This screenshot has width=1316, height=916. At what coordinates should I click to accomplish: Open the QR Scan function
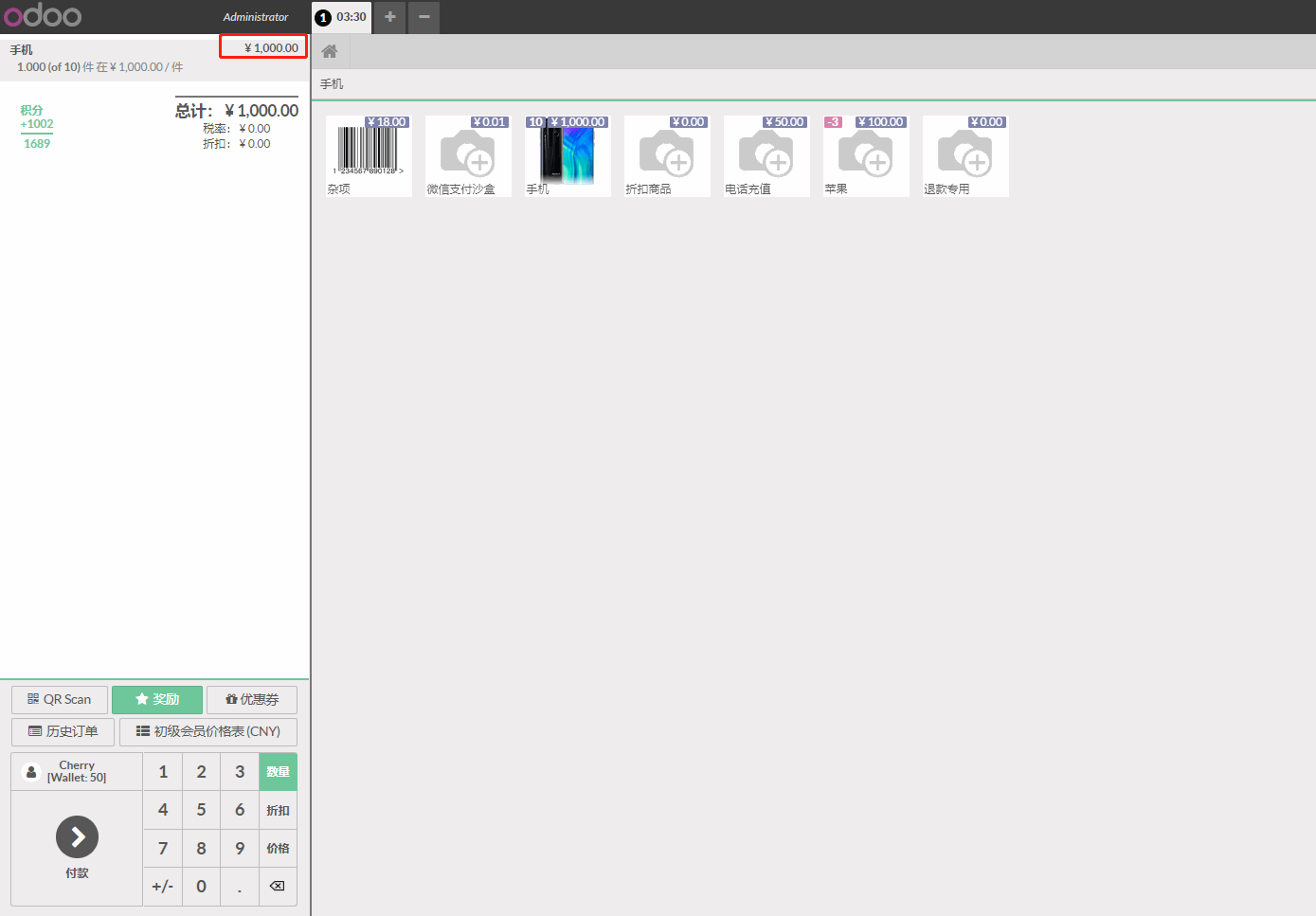pos(60,700)
